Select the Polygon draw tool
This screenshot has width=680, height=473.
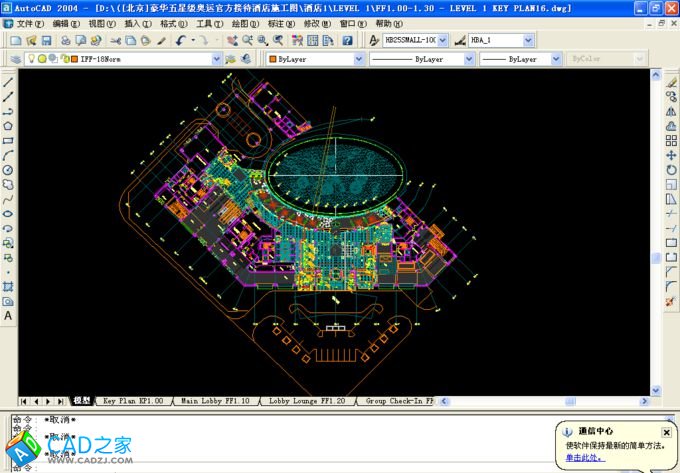coord(8,126)
